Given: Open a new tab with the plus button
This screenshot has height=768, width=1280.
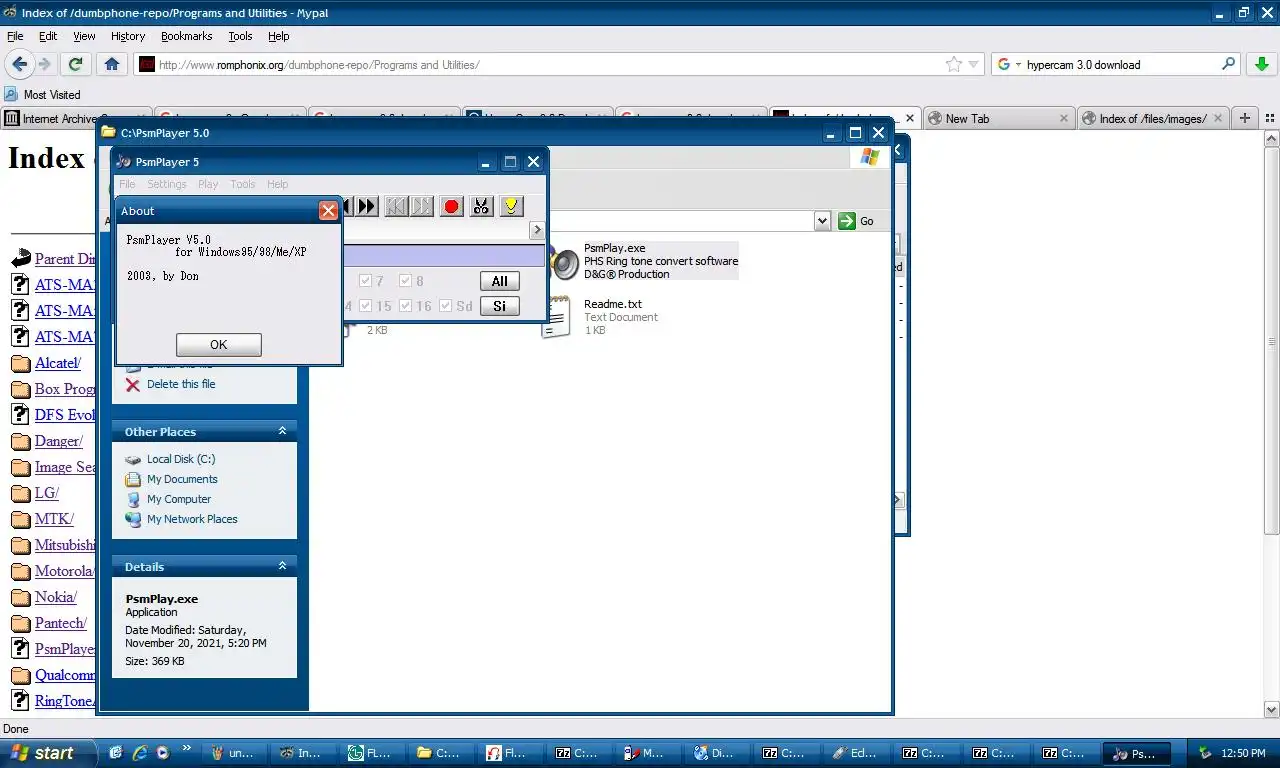Looking at the screenshot, I should click(1245, 118).
